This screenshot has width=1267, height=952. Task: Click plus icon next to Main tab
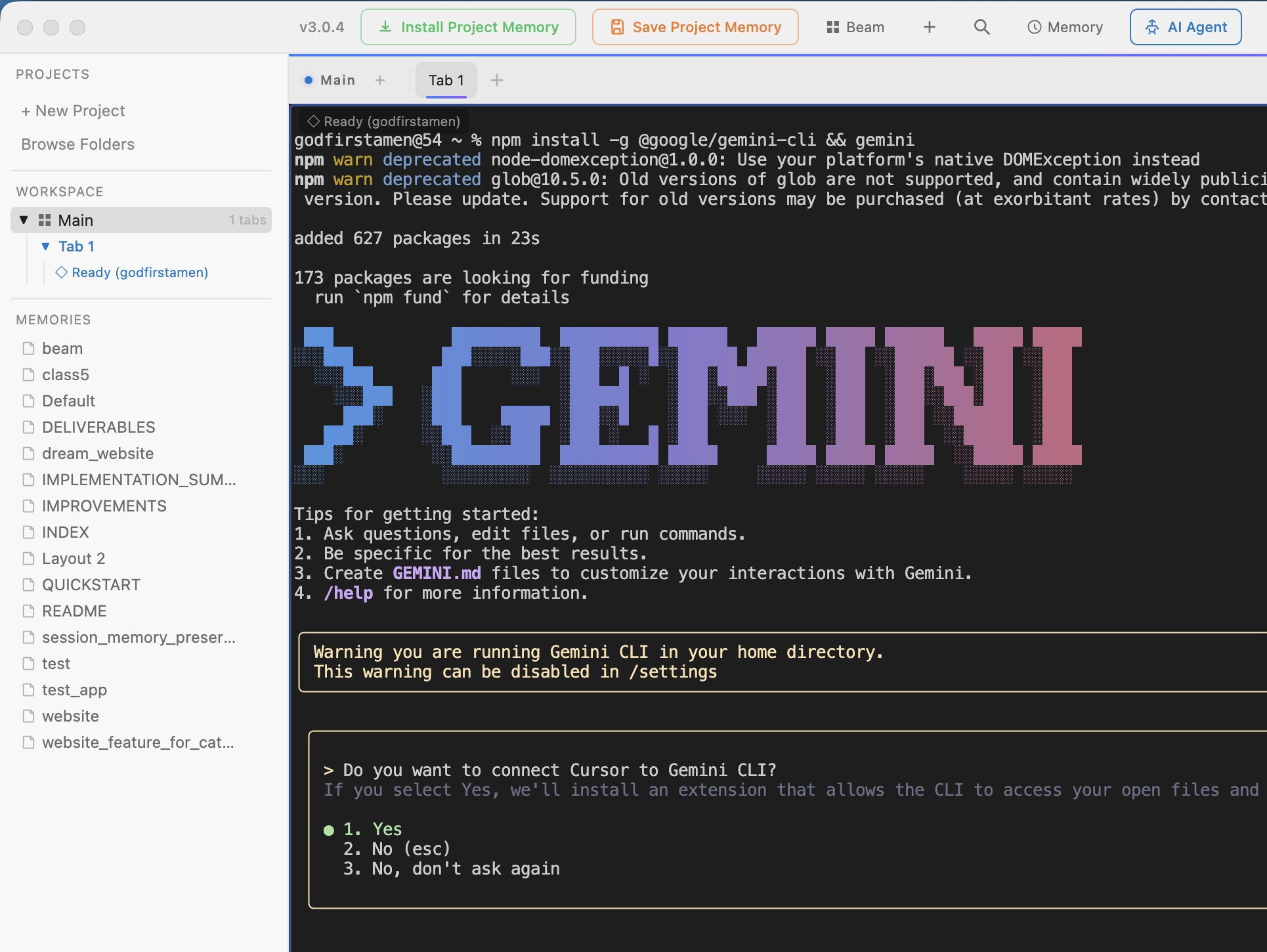coord(380,80)
